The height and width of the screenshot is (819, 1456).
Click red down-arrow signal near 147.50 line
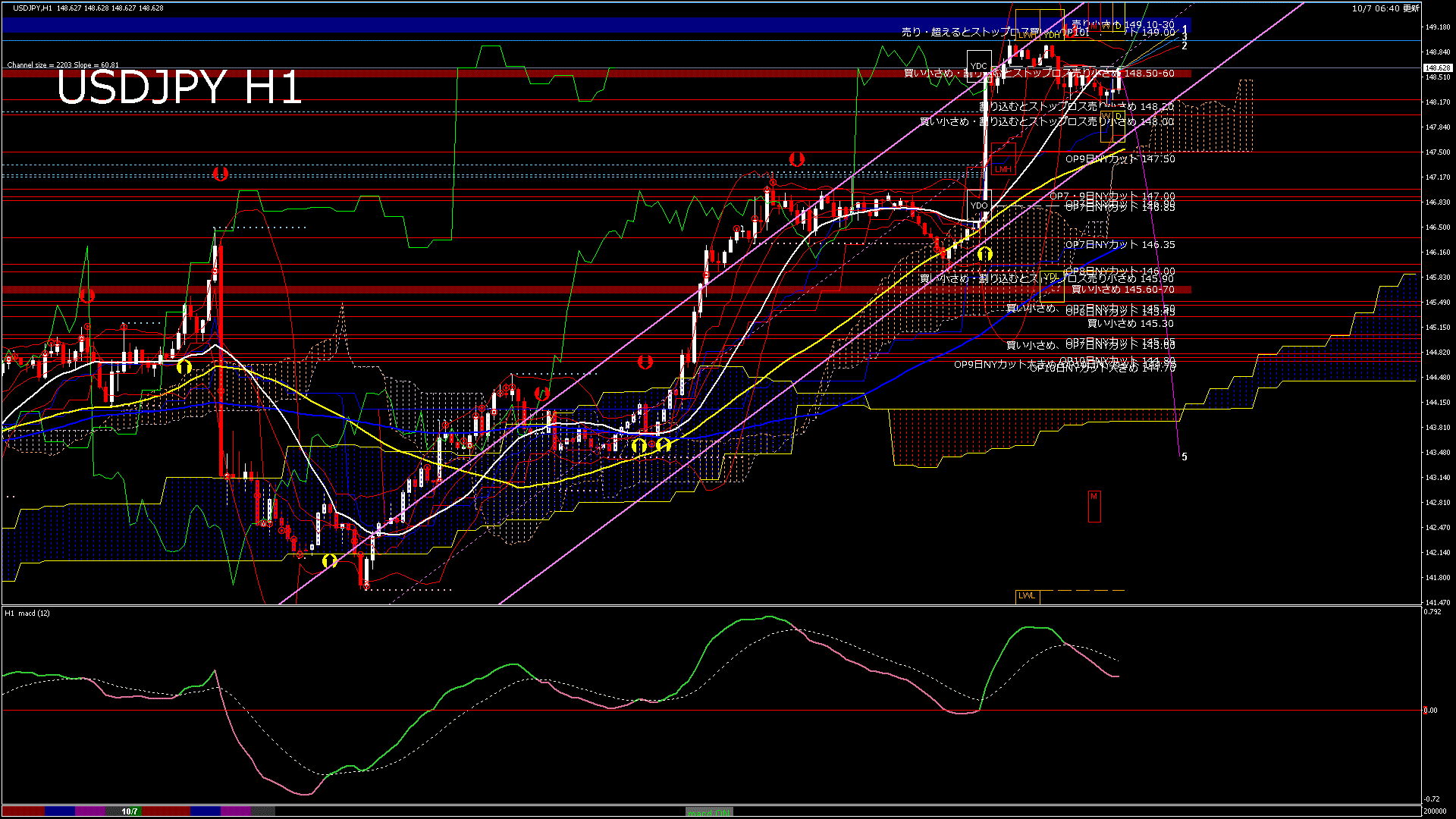pyautogui.click(x=796, y=159)
